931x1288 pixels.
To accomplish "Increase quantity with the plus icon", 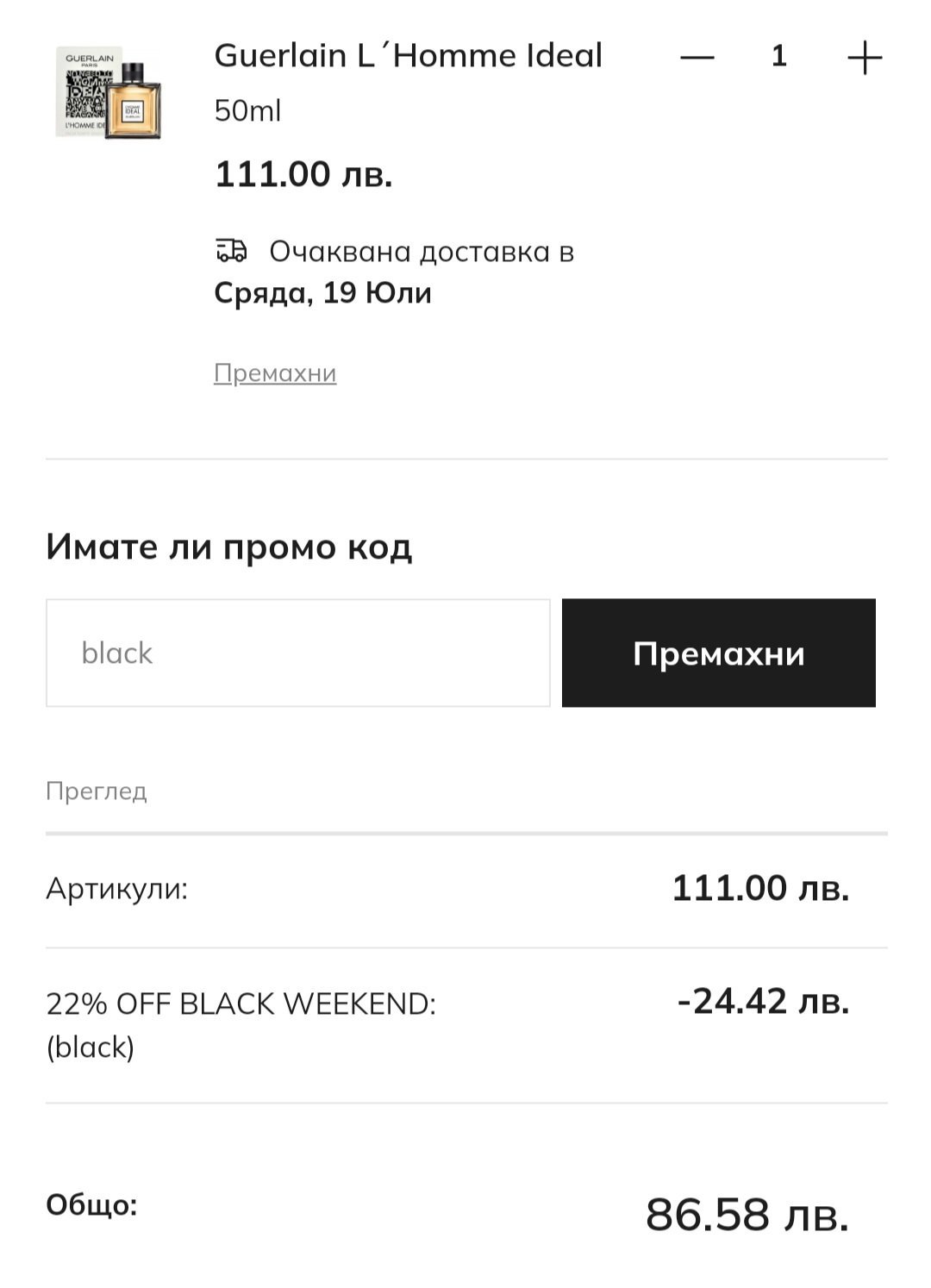I will pyautogui.click(x=865, y=58).
